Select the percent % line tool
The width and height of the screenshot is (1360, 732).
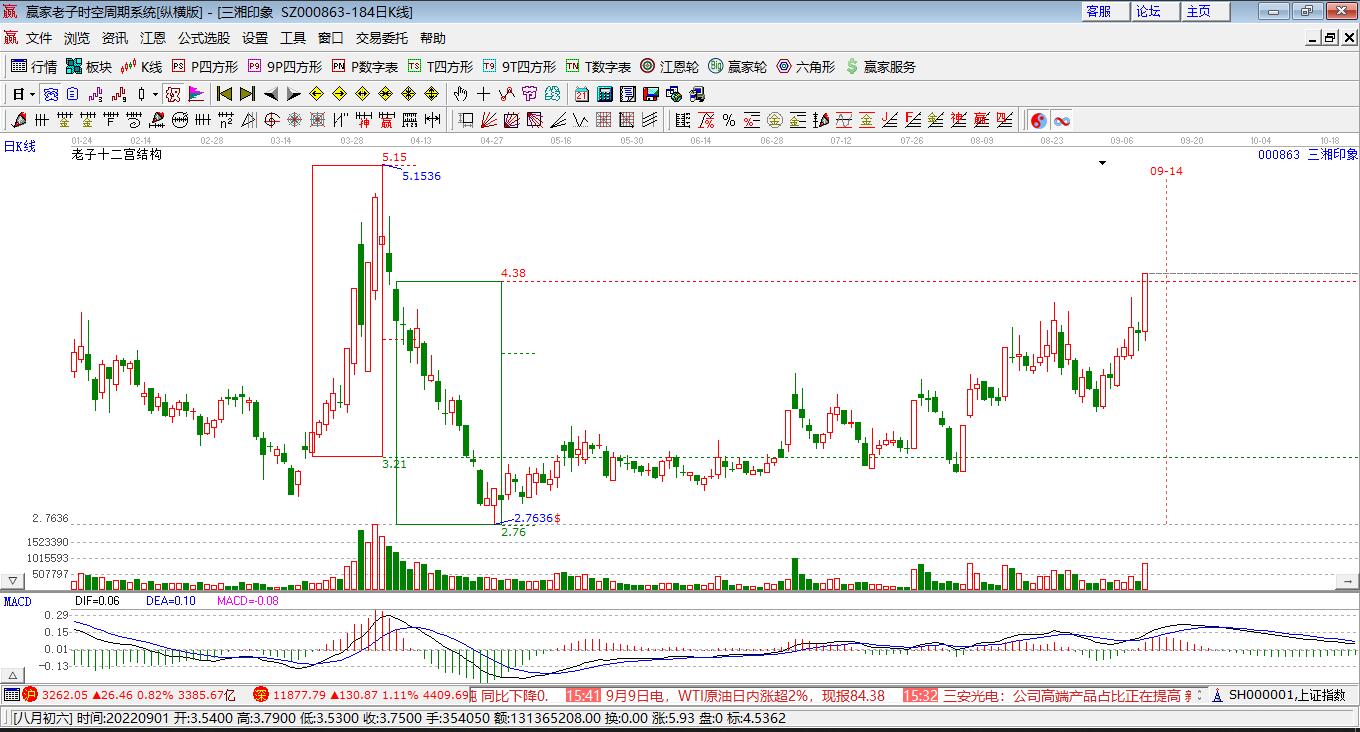pyautogui.click(x=728, y=120)
